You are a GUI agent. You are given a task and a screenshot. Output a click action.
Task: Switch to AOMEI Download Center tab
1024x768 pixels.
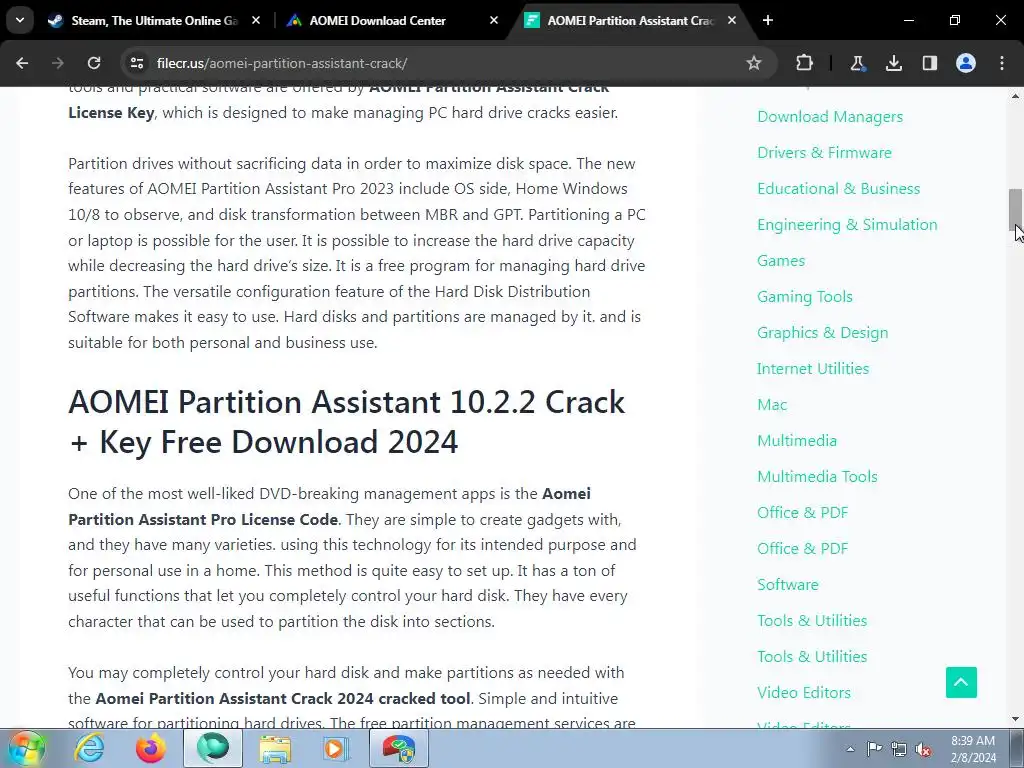point(391,20)
